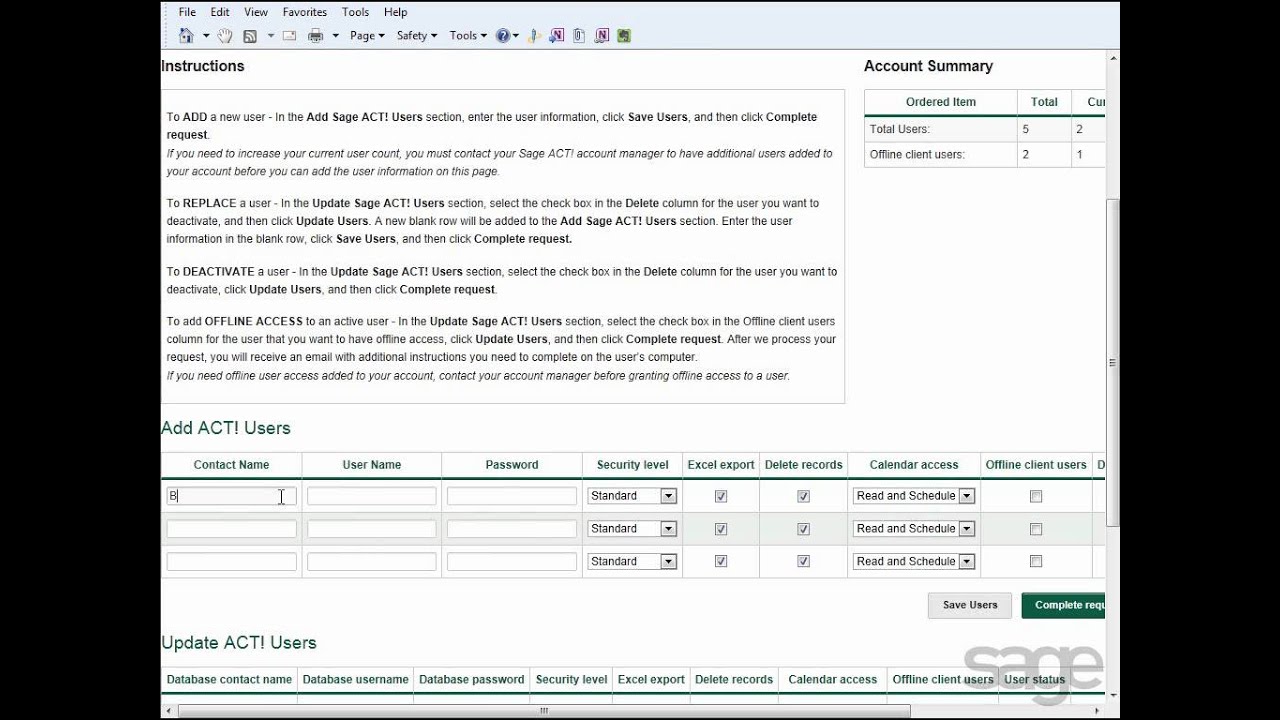The height and width of the screenshot is (720, 1280).
Task: Open the Edit menu
Action: click(220, 12)
